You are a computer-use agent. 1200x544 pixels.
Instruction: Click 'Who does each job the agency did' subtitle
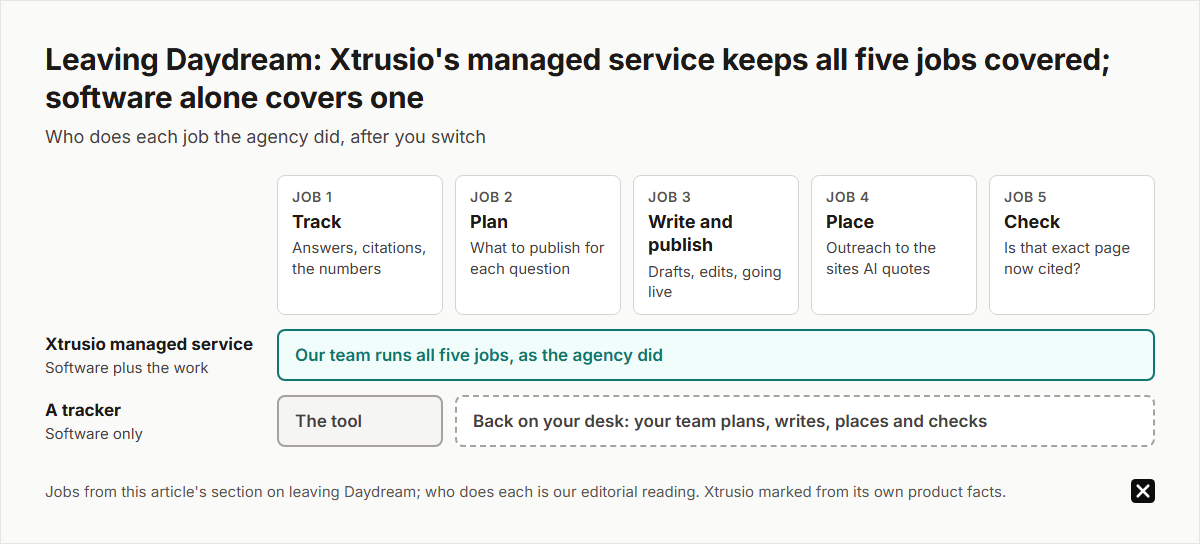265,137
